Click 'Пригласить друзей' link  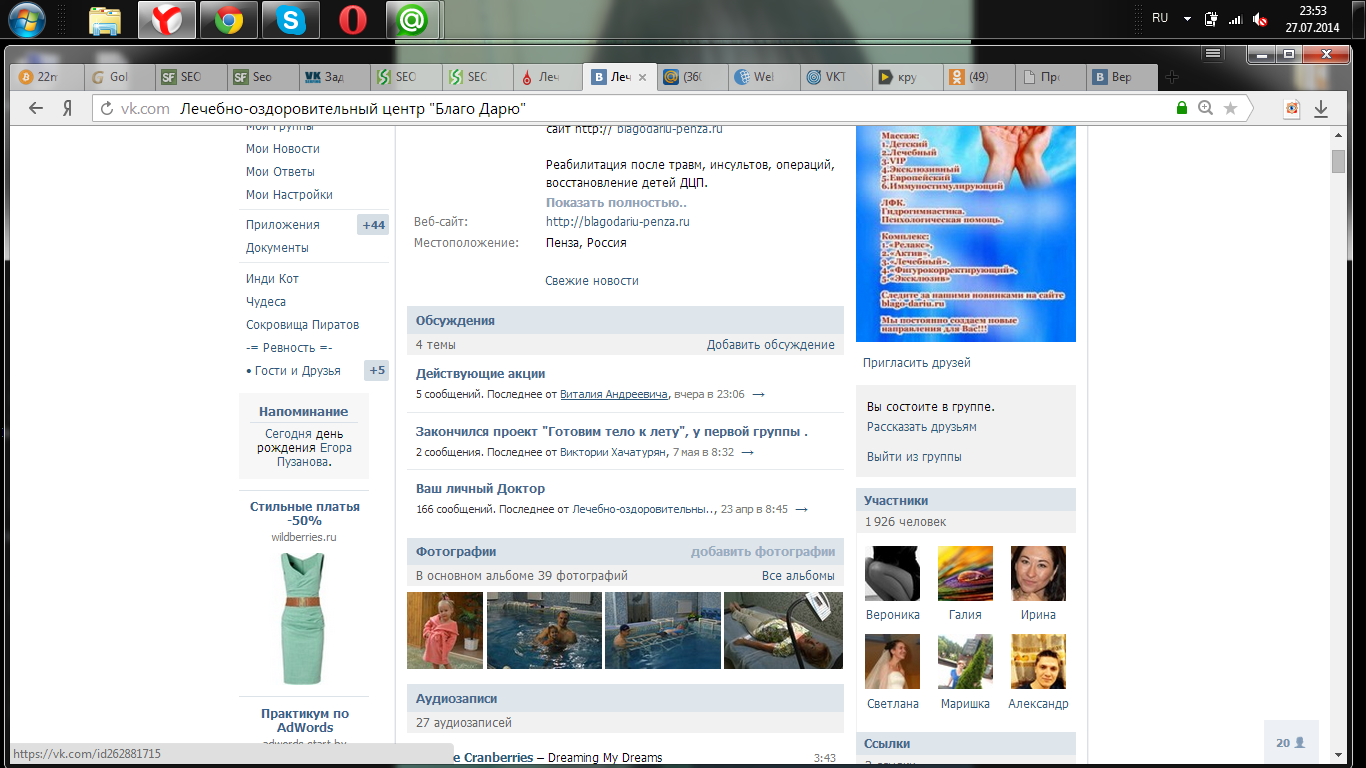[917, 363]
